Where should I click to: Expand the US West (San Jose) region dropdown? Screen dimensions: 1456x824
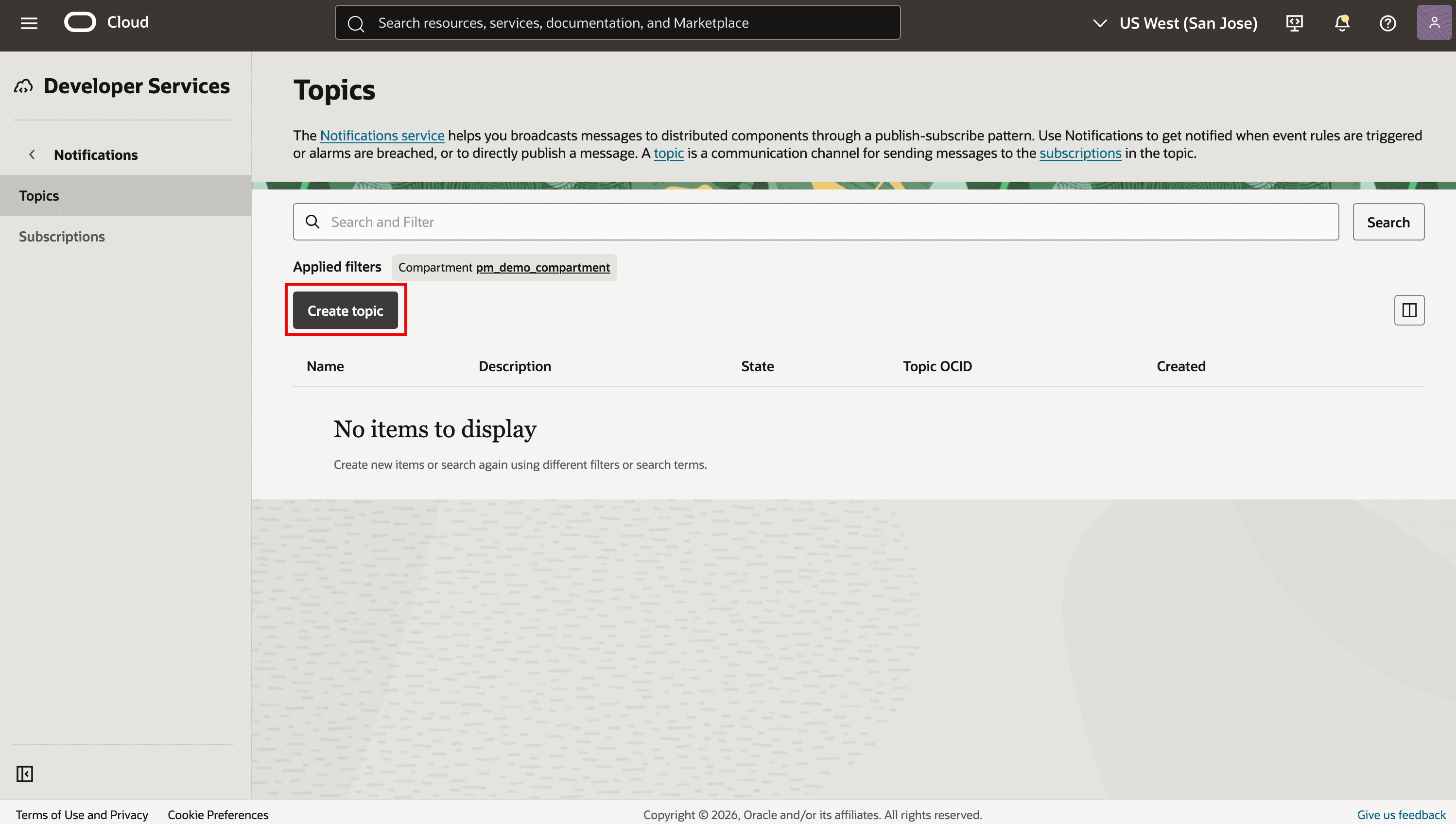(1175, 23)
